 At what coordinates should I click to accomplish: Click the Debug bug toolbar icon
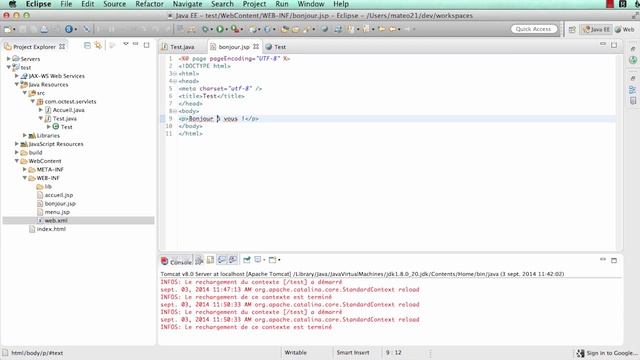[205, 29]
